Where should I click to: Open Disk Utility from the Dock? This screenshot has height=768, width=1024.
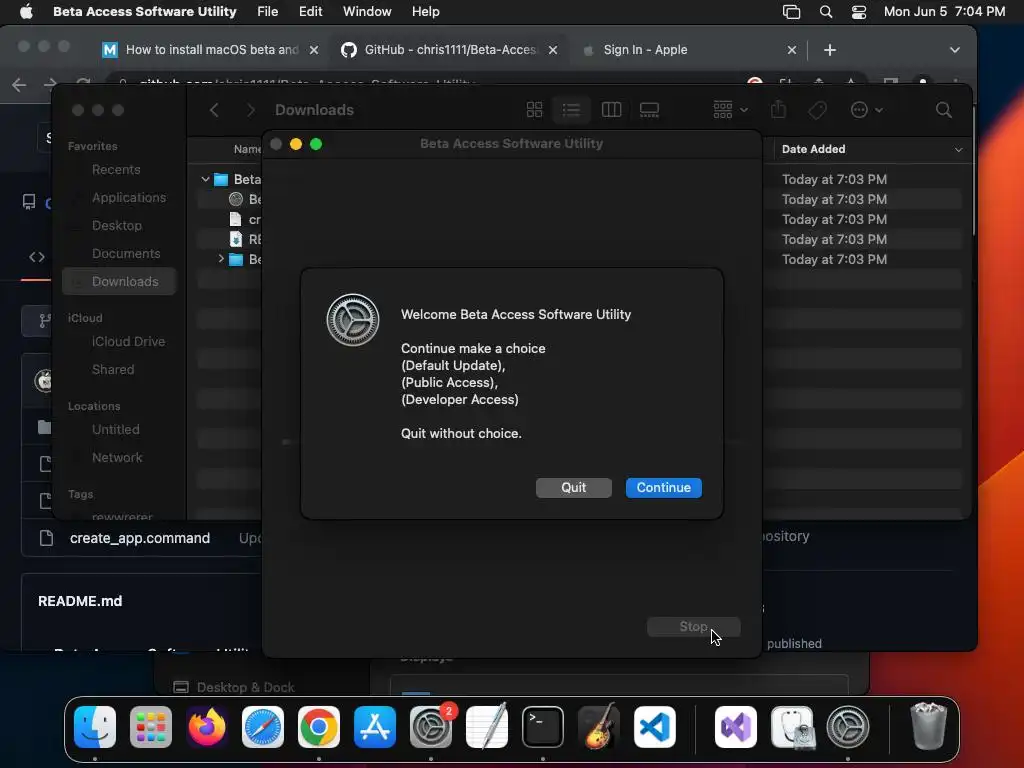coord(792,727)
